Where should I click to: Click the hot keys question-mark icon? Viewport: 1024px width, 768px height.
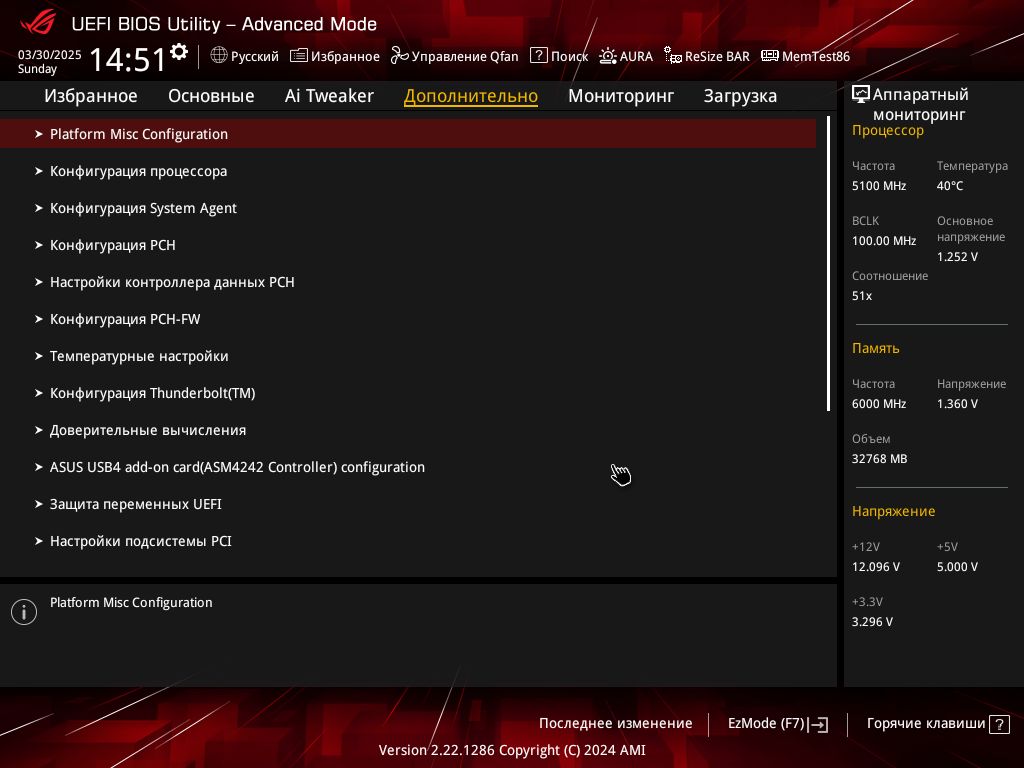click(999, 724)
